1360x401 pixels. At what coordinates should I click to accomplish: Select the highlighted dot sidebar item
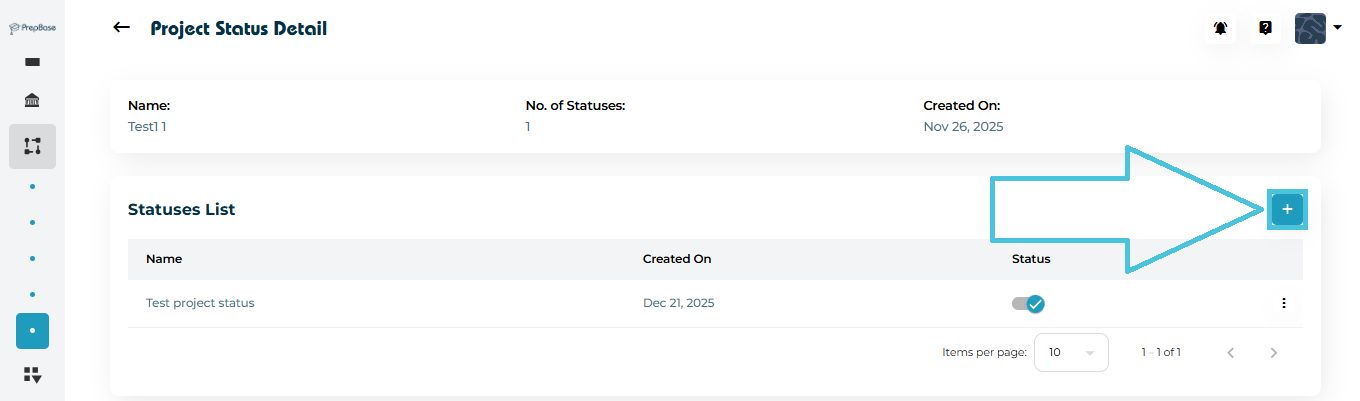point(32,331)
